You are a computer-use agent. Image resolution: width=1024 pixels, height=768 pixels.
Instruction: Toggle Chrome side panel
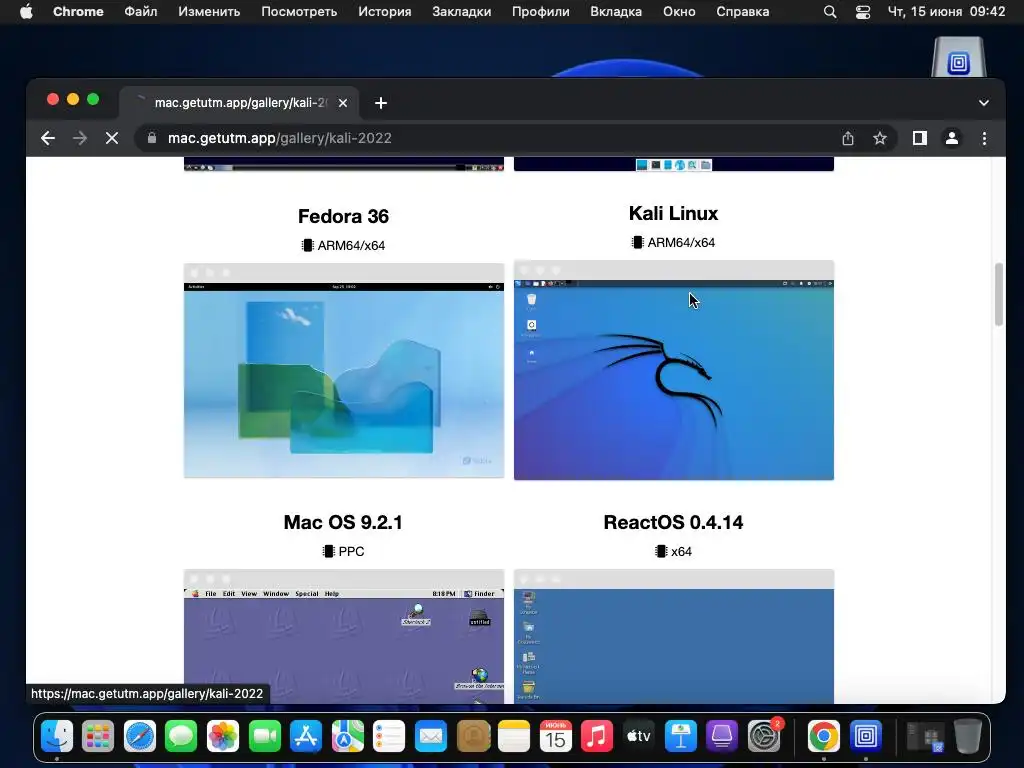(x=920, y=138)
